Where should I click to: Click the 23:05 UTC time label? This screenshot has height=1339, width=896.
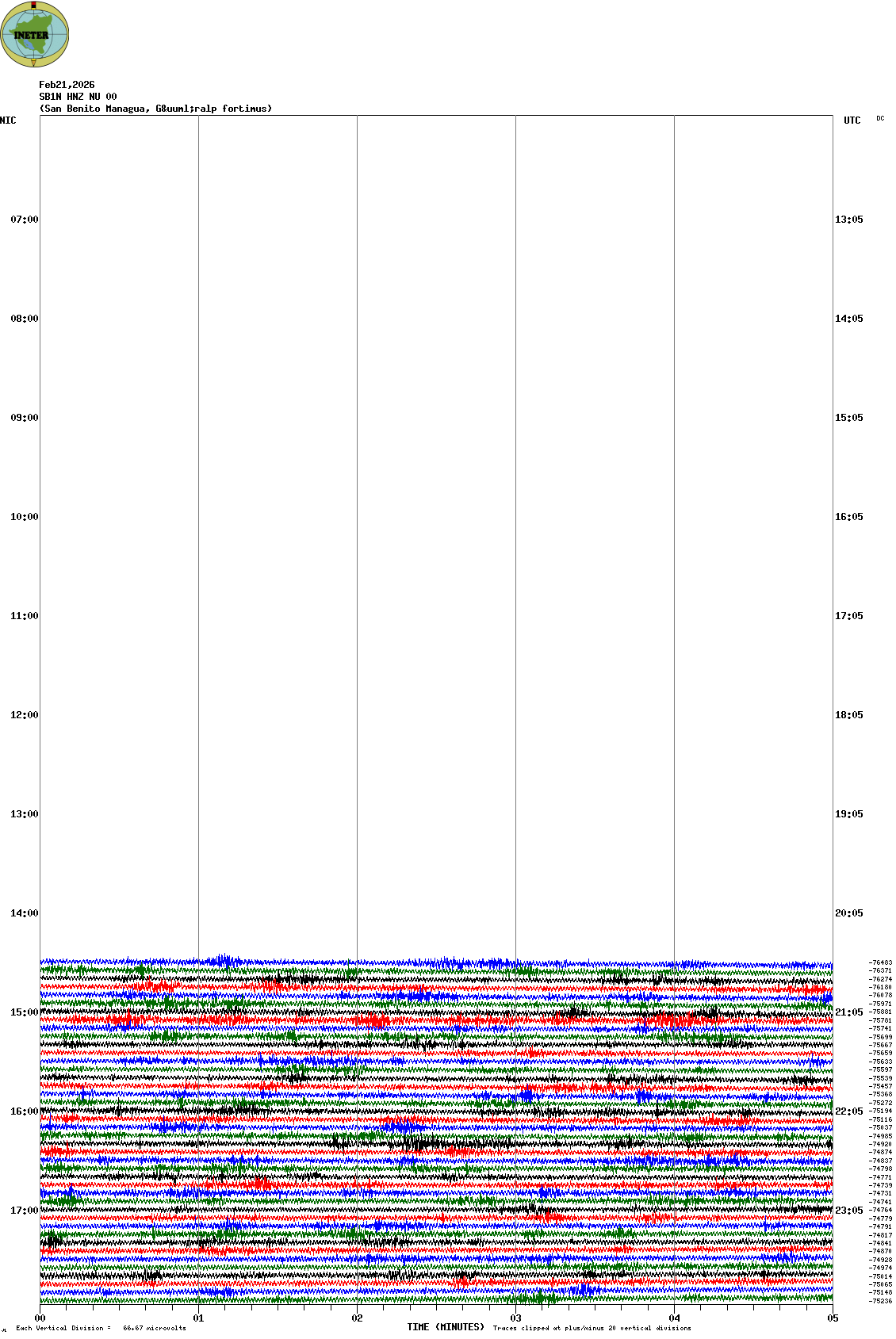[848, 1211]
